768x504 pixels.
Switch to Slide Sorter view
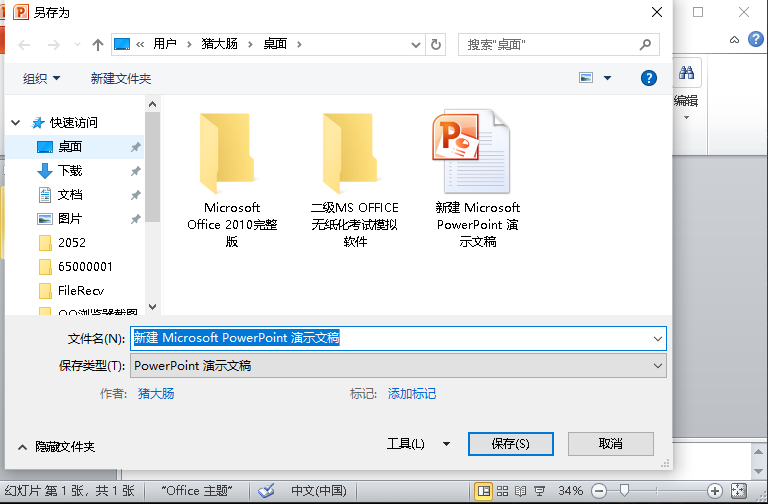(503, 491)
